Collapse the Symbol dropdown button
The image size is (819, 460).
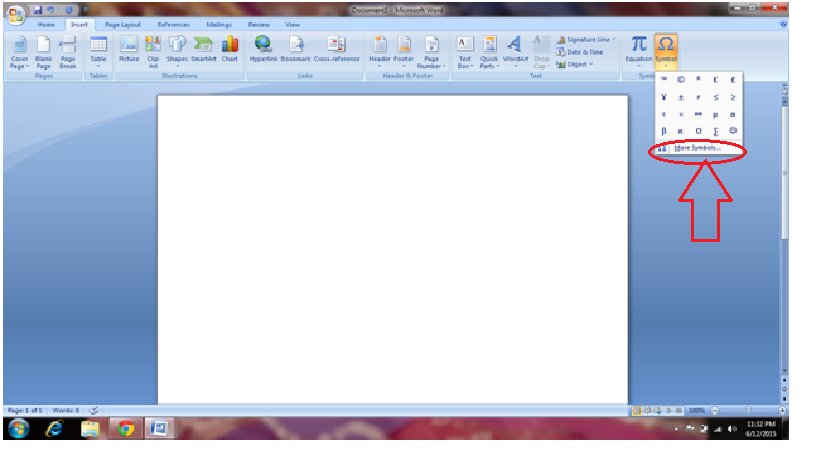tap(665, 52)
